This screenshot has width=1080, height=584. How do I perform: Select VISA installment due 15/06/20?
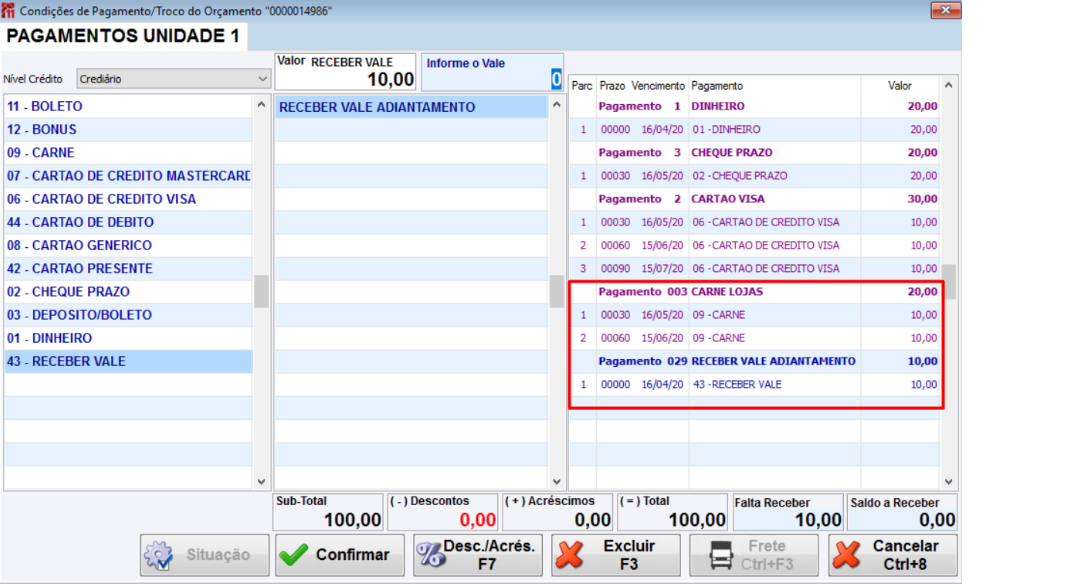coord(754,245)
